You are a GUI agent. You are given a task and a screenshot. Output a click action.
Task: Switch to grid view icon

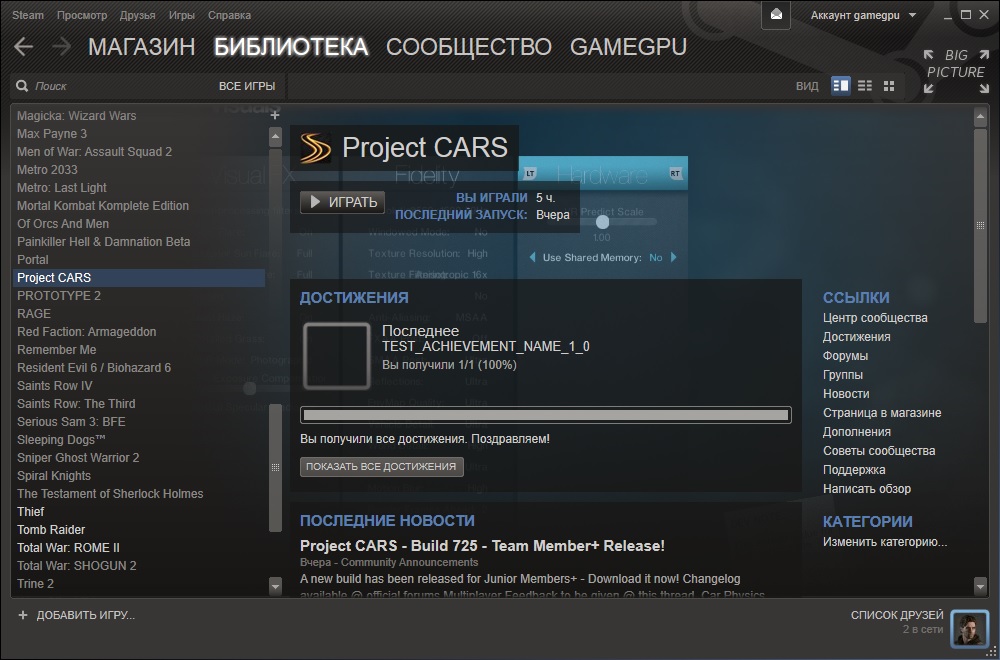point(889,85)
